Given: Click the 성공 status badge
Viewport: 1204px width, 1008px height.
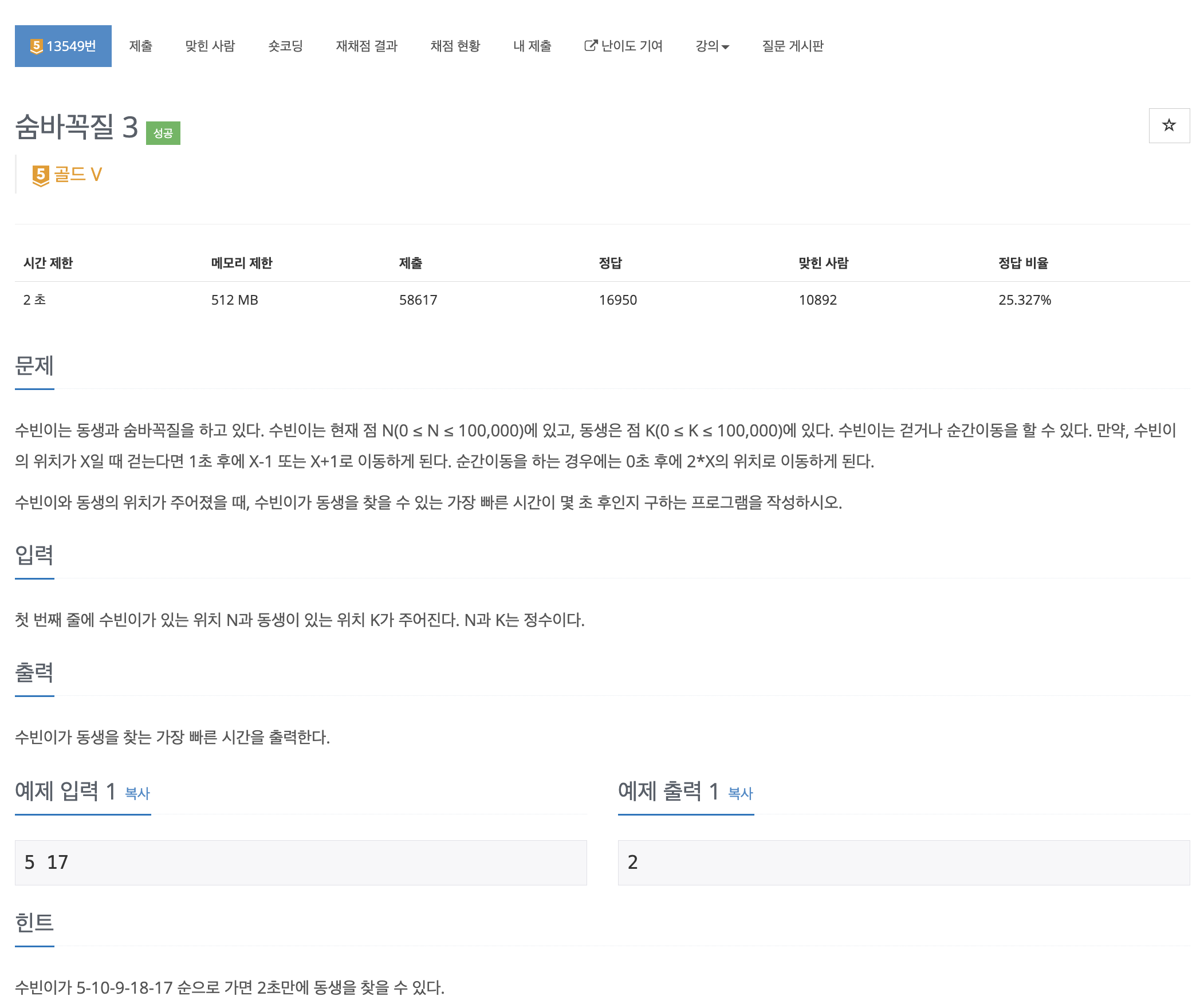Looking at the screenshot, I should [163, 132].
